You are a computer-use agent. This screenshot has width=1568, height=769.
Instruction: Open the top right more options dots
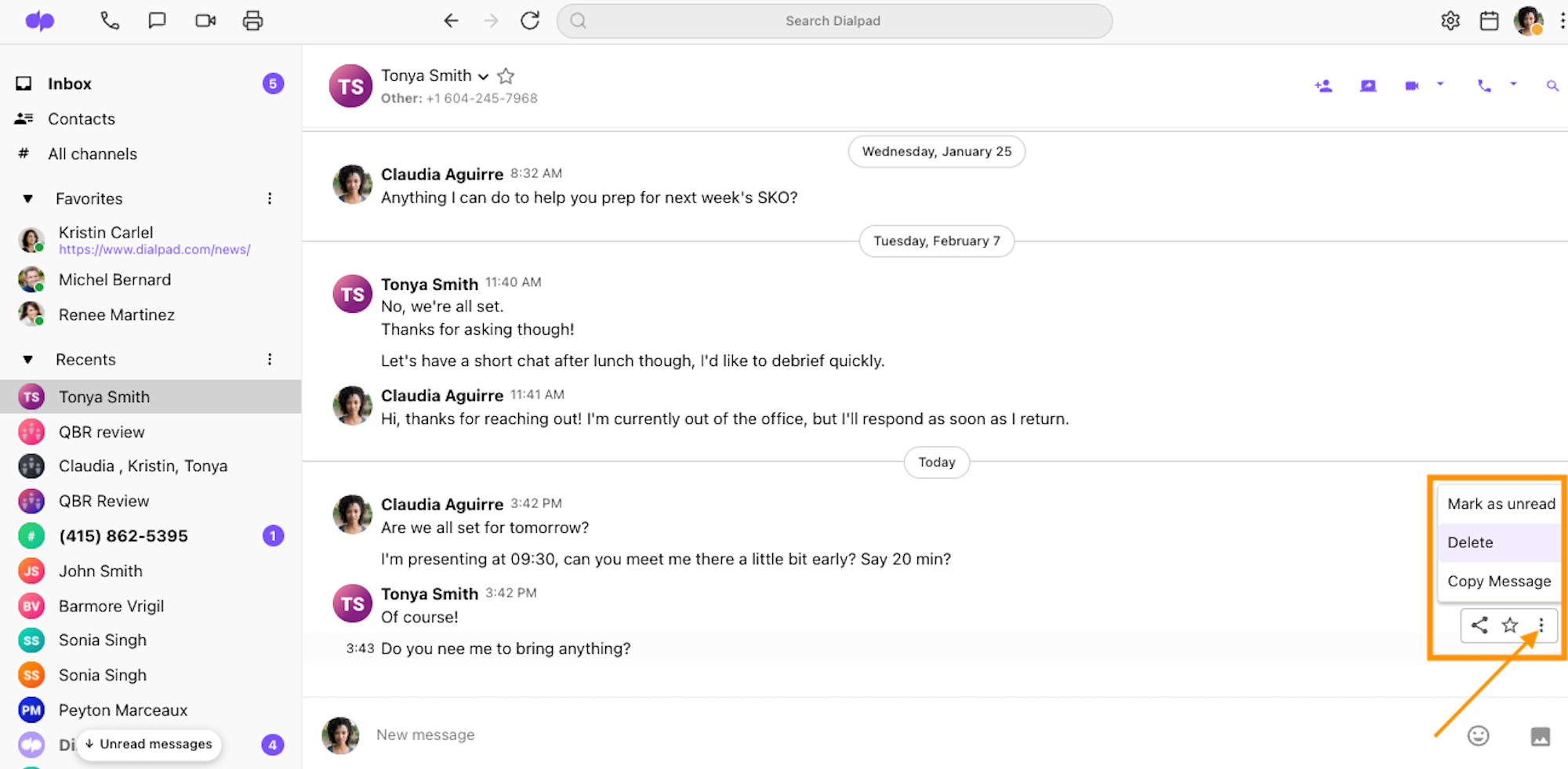1562,21
